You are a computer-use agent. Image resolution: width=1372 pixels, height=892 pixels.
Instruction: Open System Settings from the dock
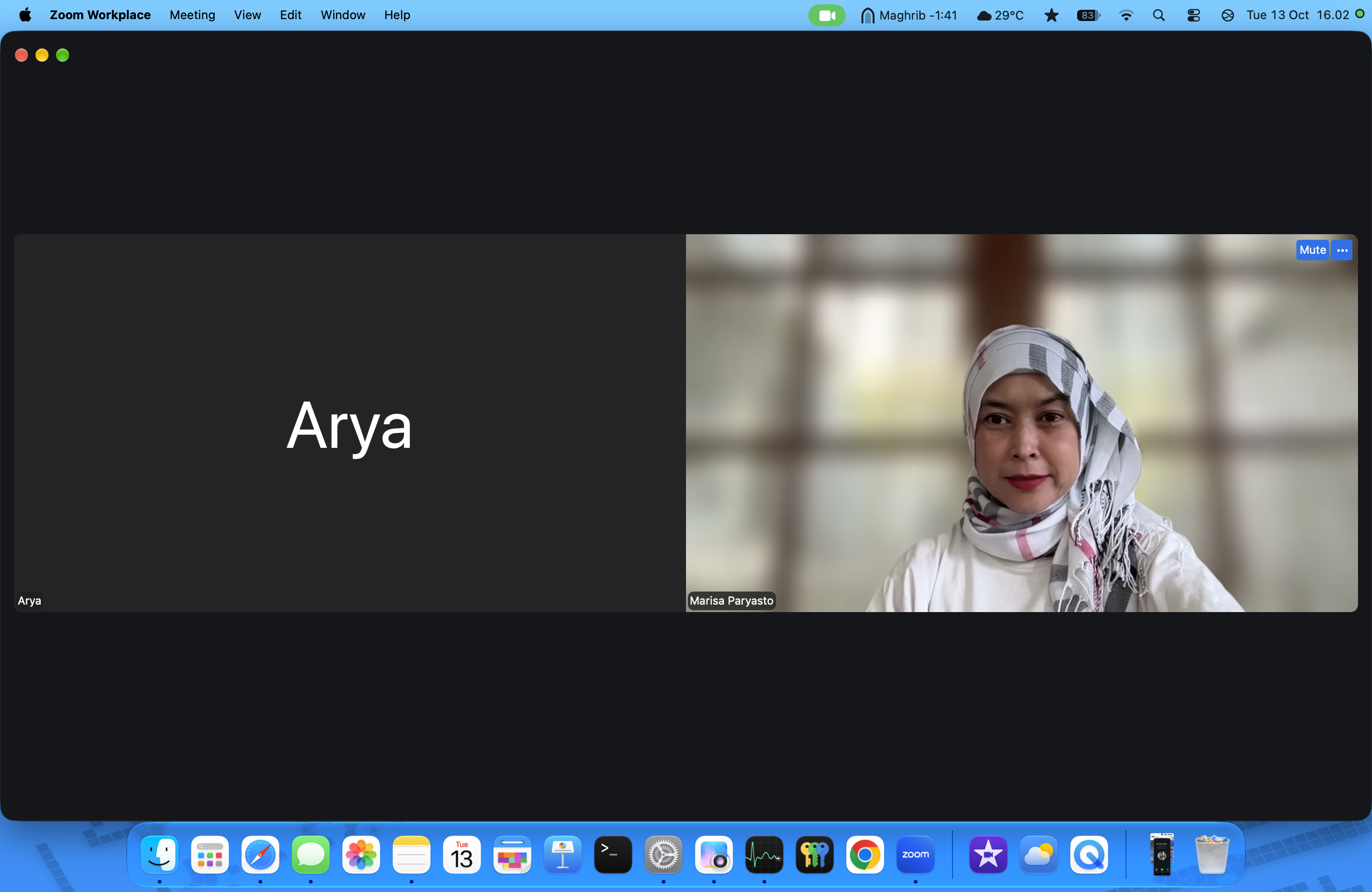663,855
